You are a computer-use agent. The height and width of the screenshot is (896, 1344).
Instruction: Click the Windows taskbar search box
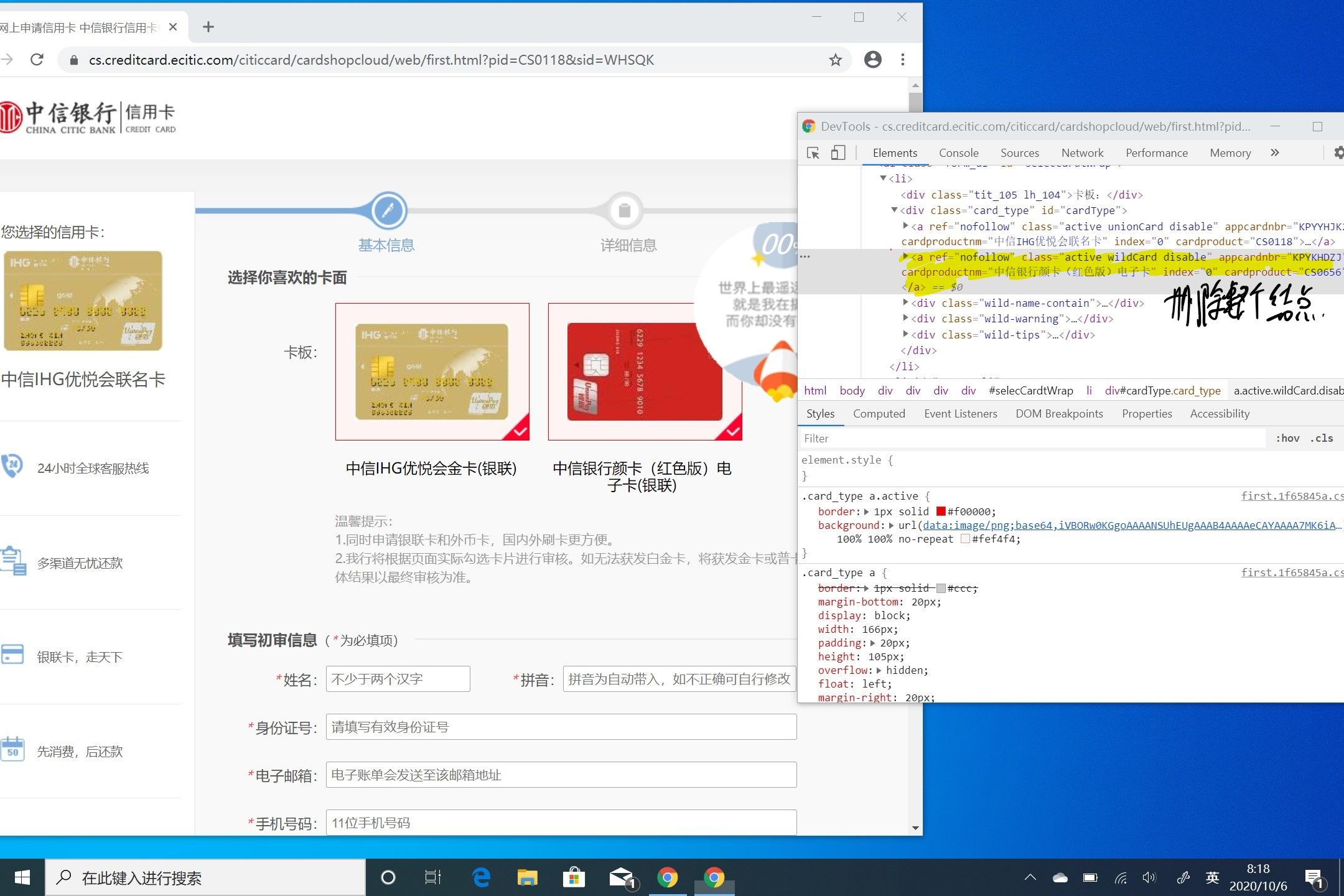pos(205,877)
